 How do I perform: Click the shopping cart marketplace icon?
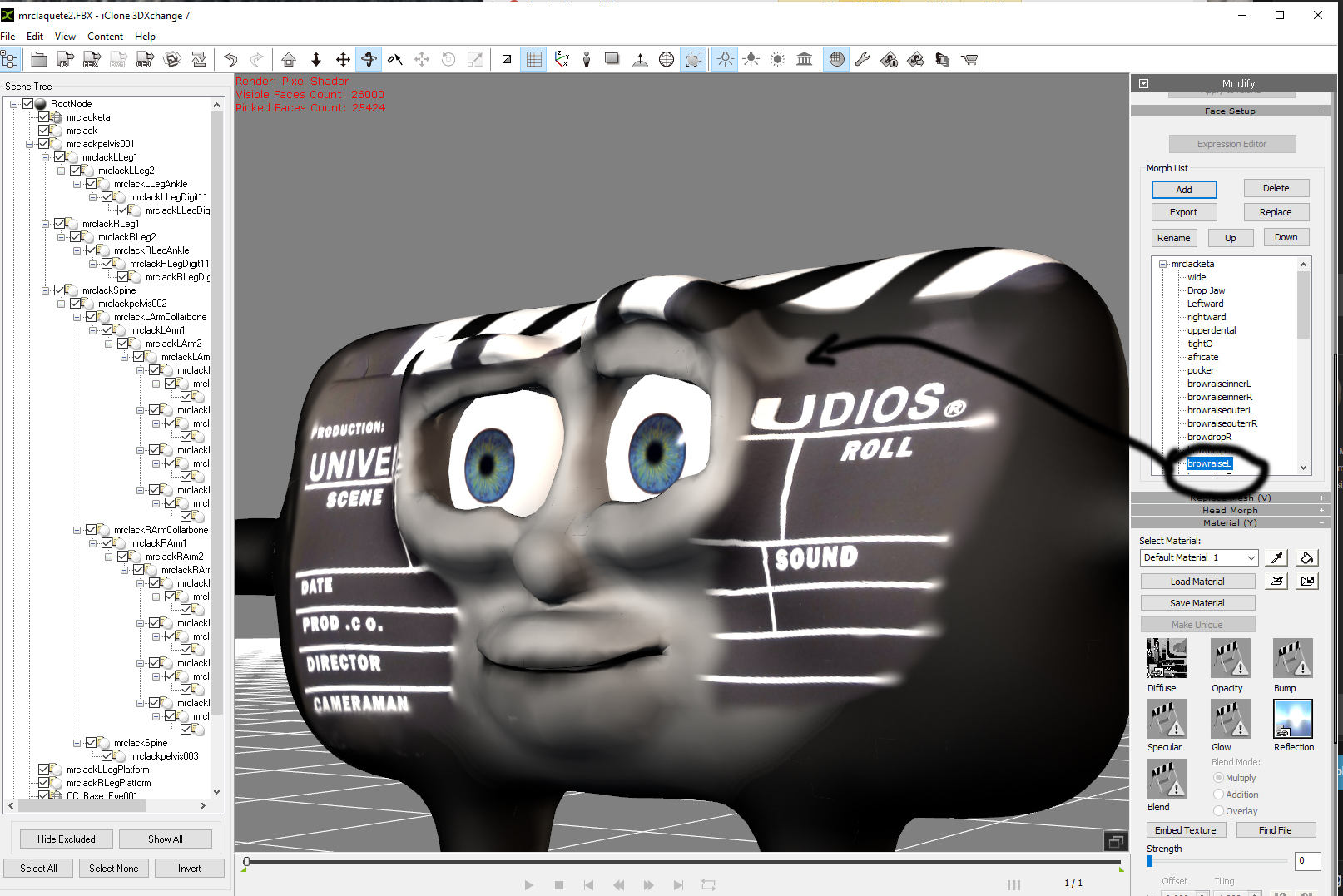pos(969,59)
